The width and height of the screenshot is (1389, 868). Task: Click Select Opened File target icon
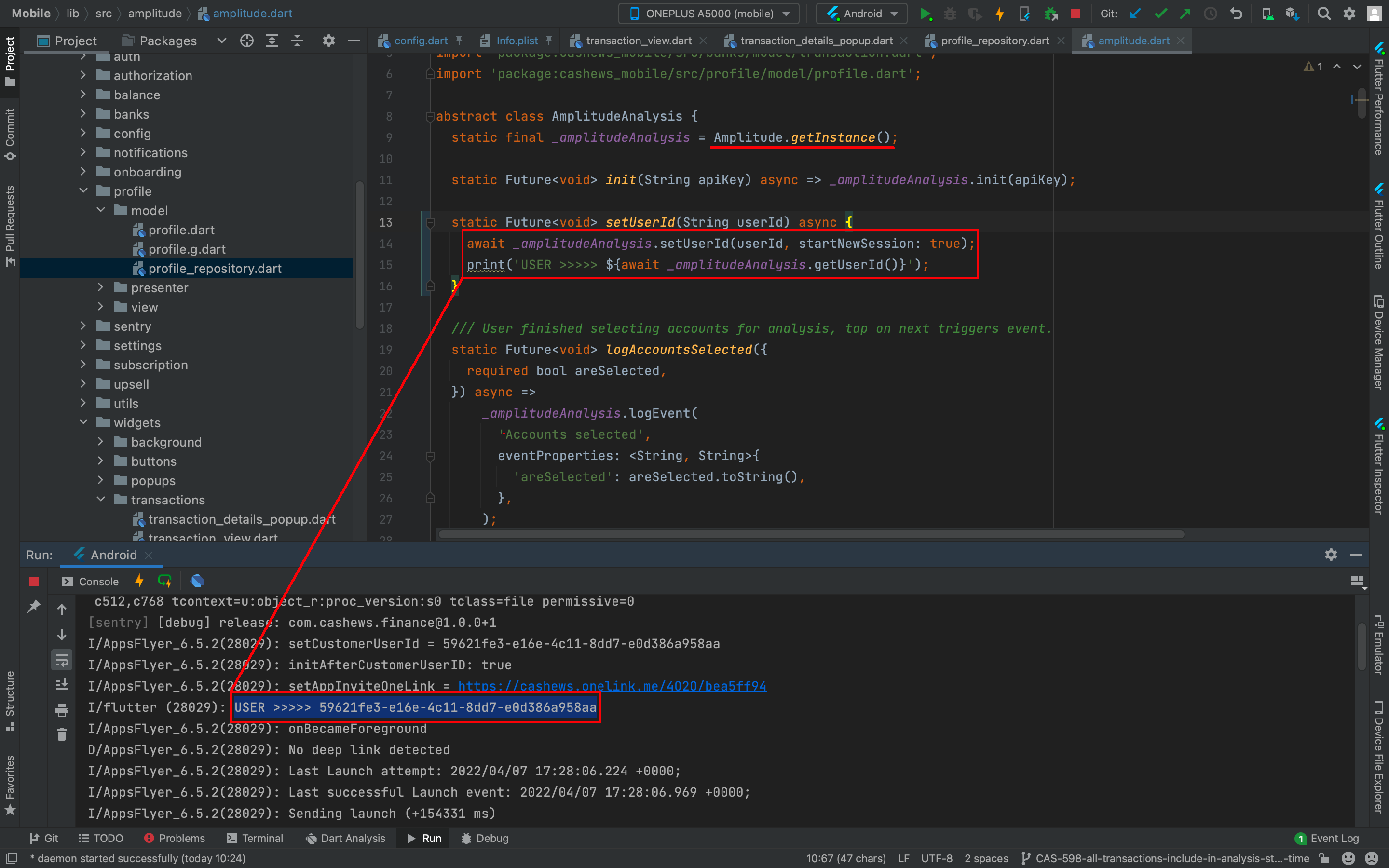click(247, 41)
